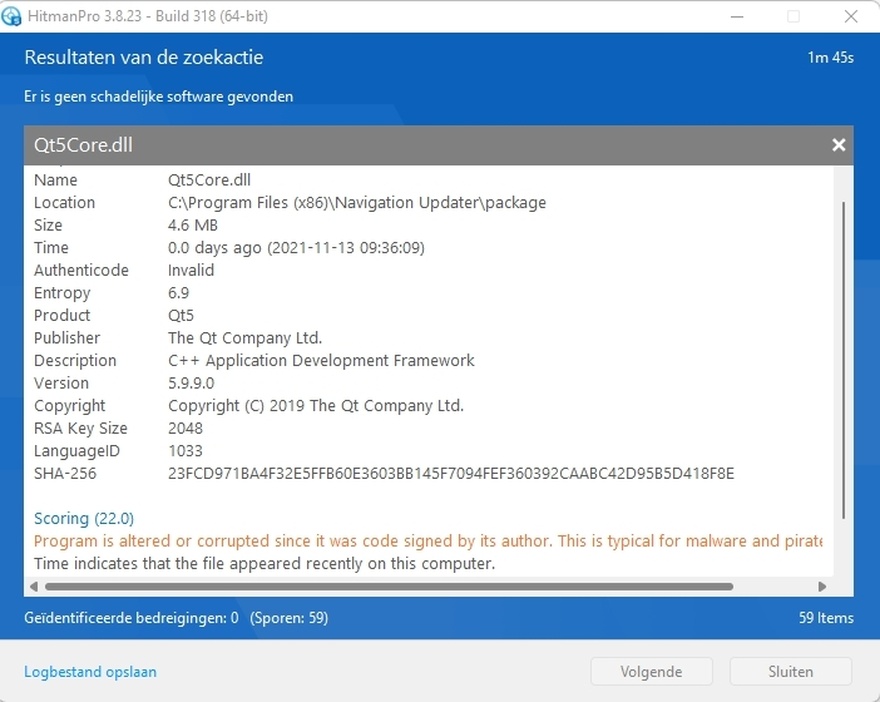The width and height of the screenshot is (880, 702).
Task: Click the Location path C:\Program Files (x86)
Action: click(357, 203)
